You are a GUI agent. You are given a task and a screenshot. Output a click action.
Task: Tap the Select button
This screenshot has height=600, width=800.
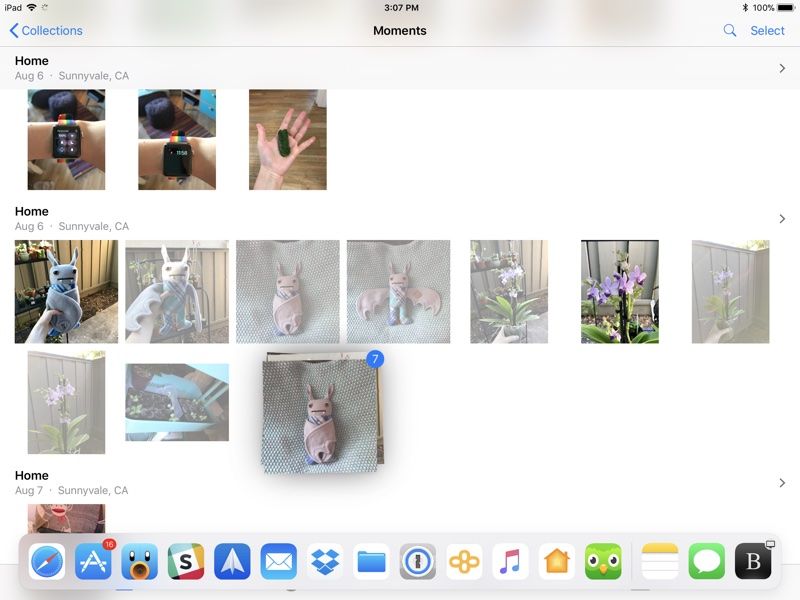coord(767,31)
